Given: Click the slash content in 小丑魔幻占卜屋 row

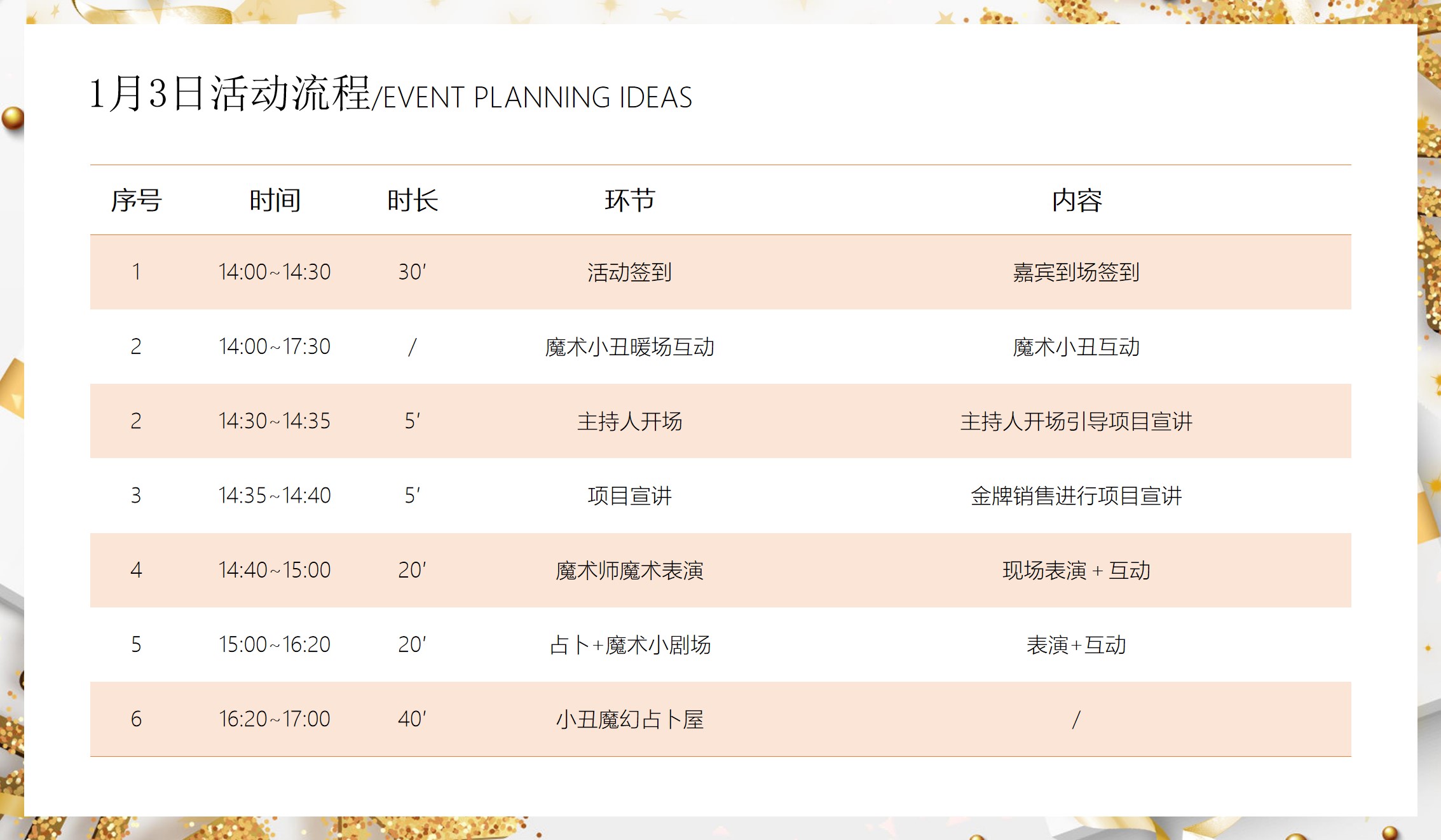Looking at the screenshot, I should (1076, 719).
